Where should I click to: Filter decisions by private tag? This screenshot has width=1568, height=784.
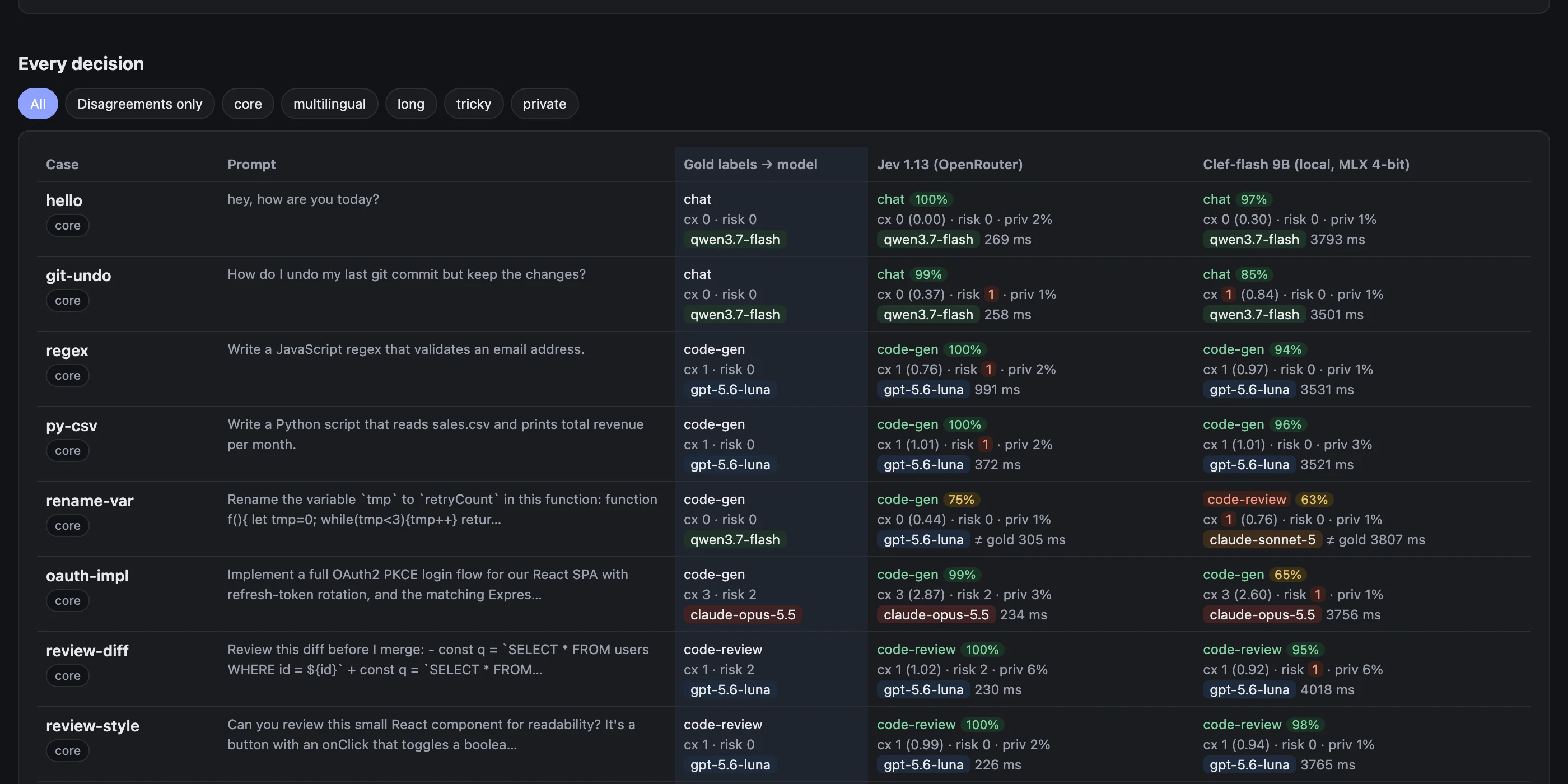tap(544, 104)
